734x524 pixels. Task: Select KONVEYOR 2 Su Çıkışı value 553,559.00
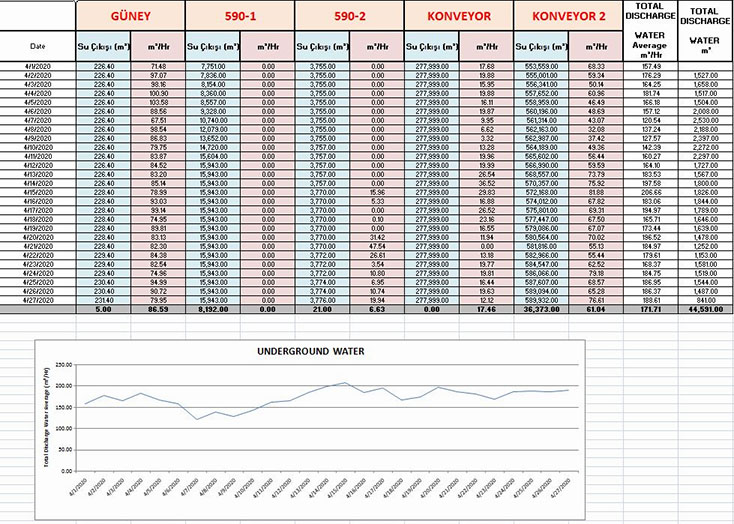[541, 66]
